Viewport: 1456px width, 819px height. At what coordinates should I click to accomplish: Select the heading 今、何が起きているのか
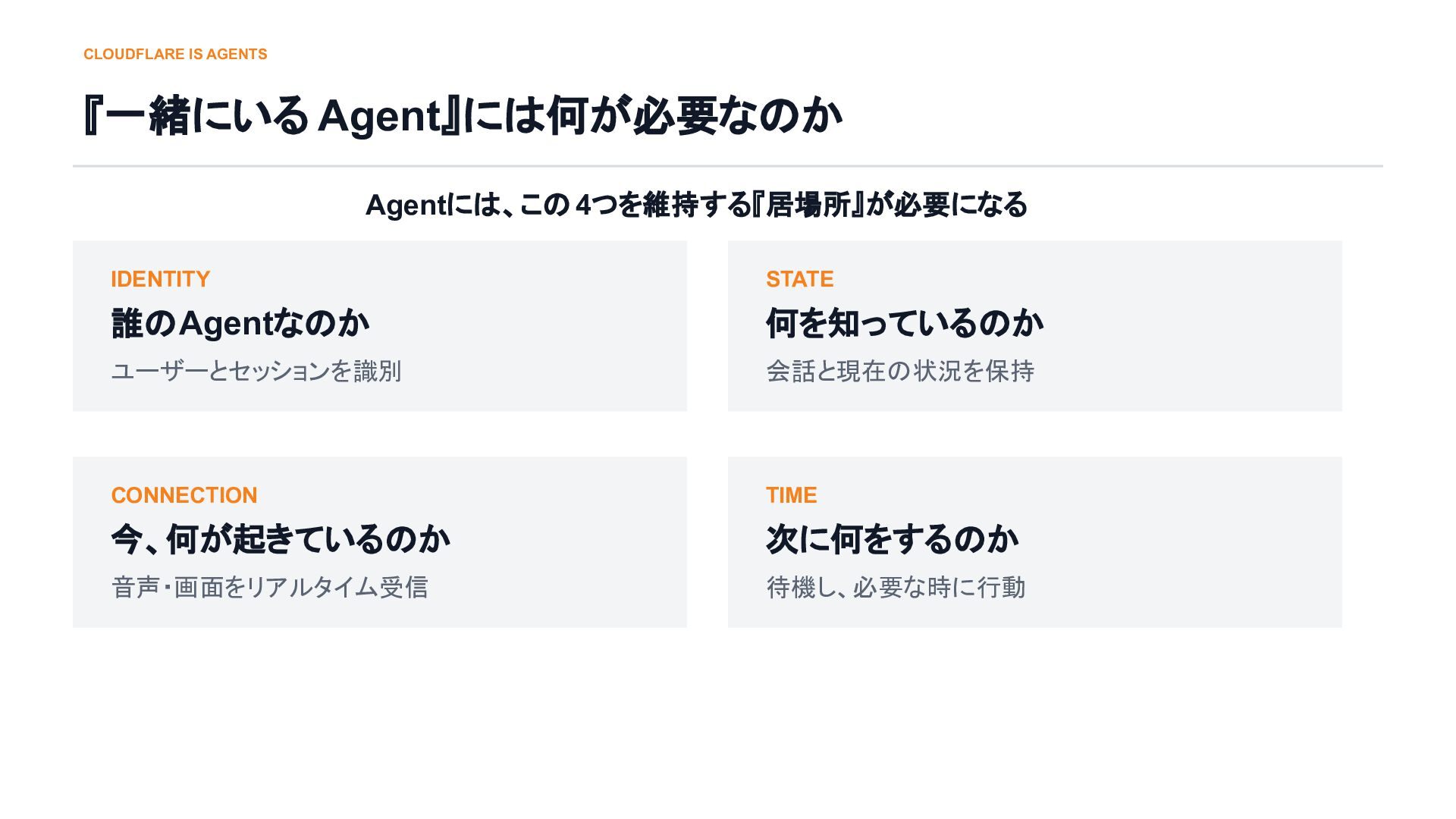(281, 539)
